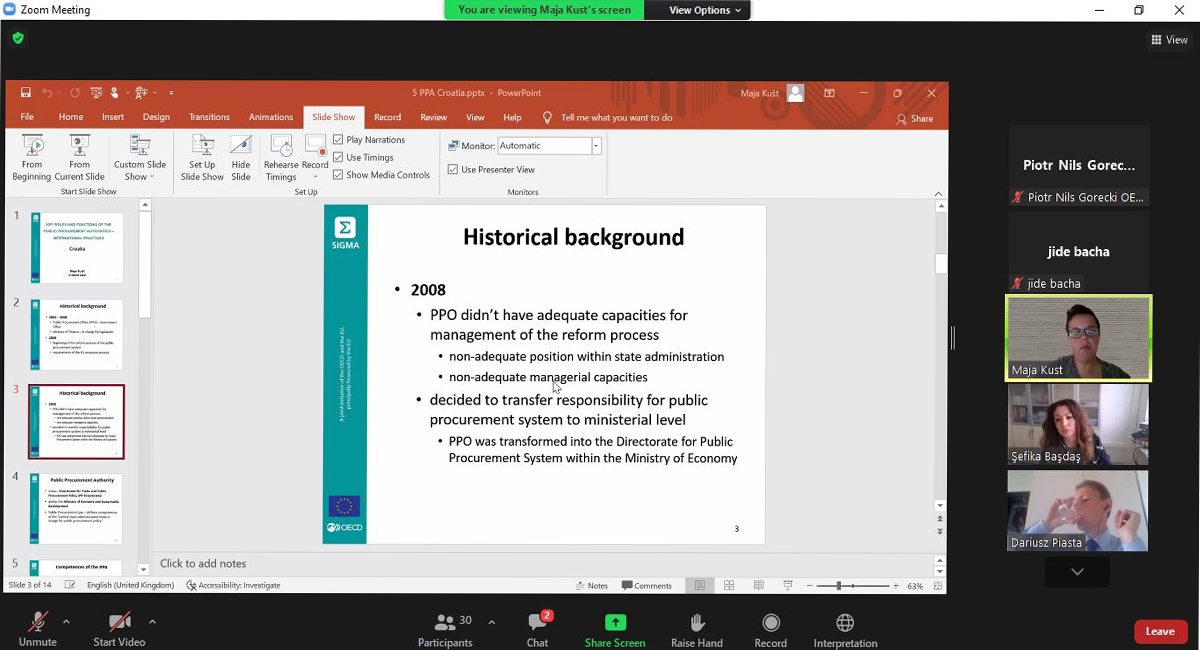Toggle Use Presenter View checkbox
This screenshot has width=1200, height=650.
453,169
